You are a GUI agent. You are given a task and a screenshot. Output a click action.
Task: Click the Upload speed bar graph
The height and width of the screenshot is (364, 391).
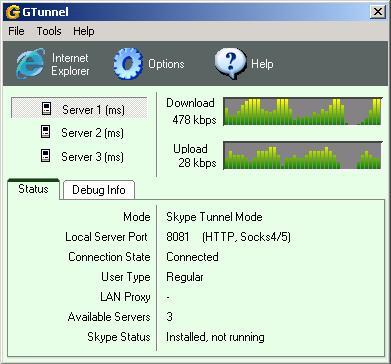click(302, 155)
